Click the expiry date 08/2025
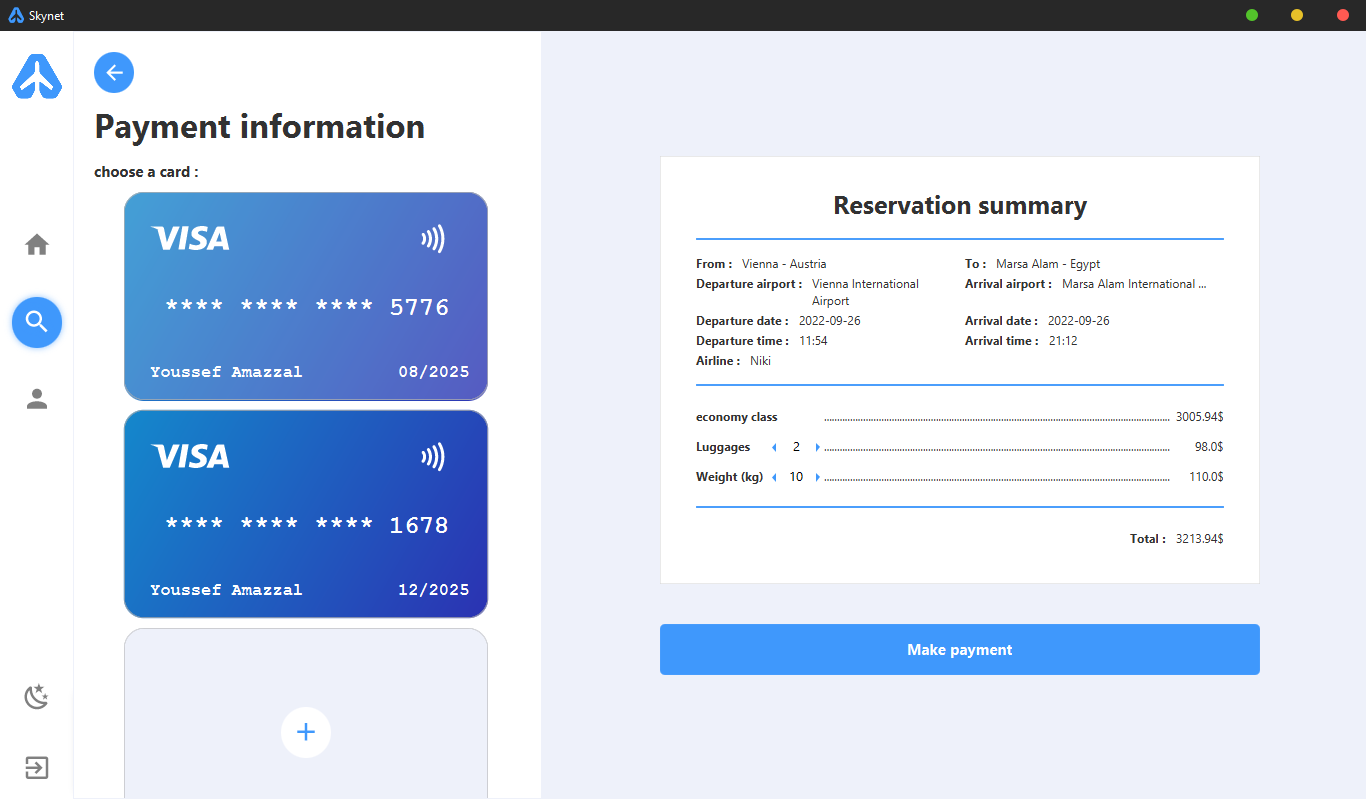The image size is (1366, 799). (434, 372)
